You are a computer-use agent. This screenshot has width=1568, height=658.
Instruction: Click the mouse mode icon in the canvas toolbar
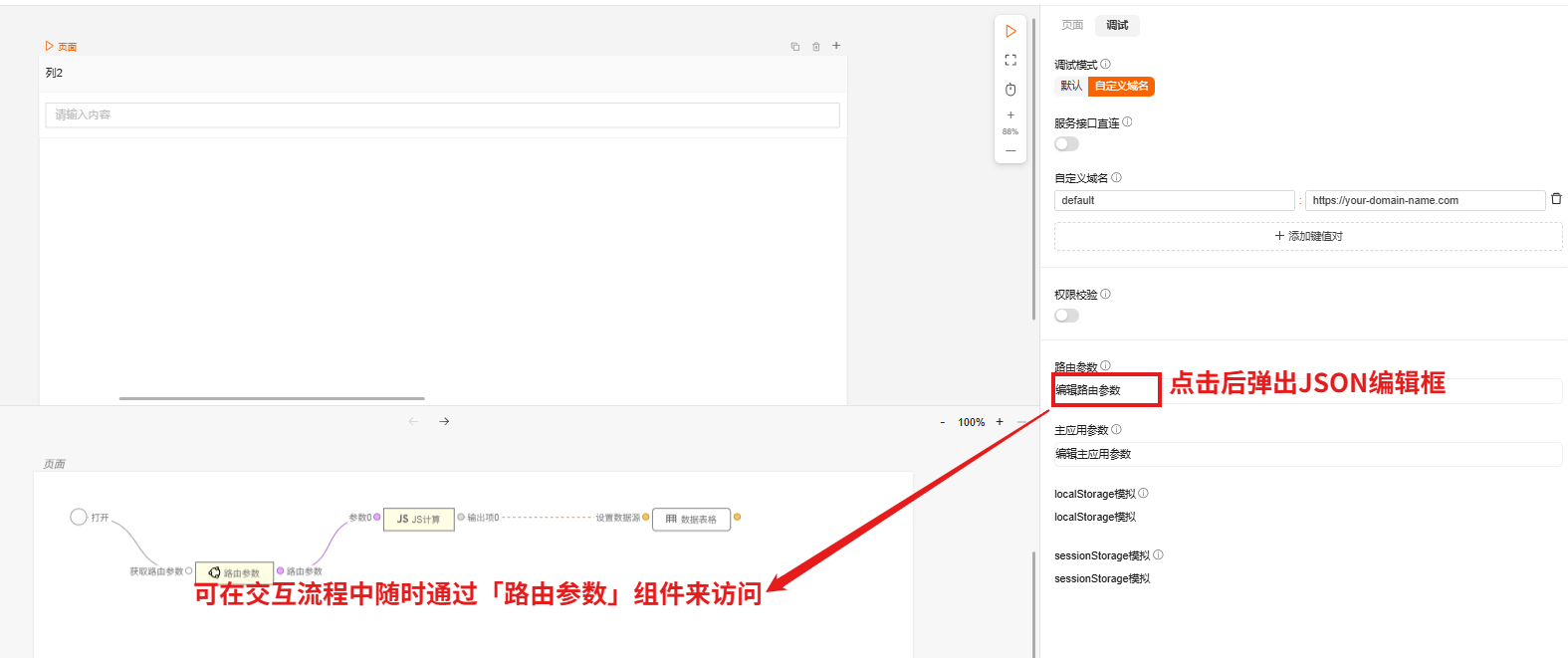[x=1010, y=90]
